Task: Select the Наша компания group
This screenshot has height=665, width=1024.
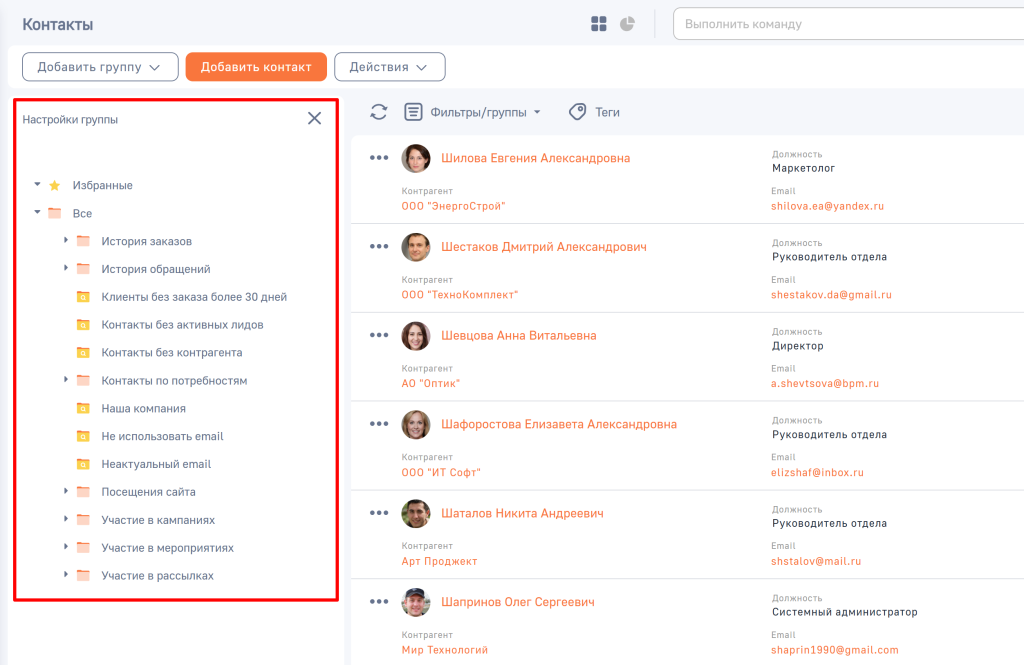Action: 143,408
